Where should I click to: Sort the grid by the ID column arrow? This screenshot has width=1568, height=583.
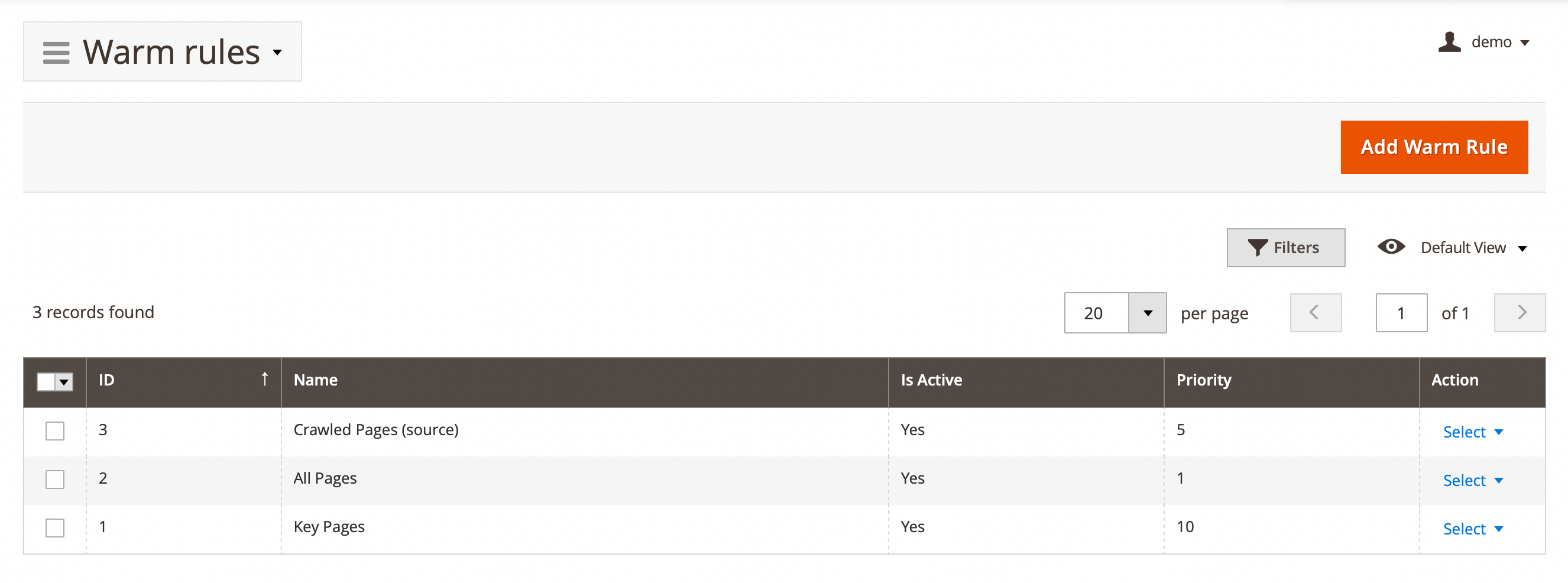[265, 379]
